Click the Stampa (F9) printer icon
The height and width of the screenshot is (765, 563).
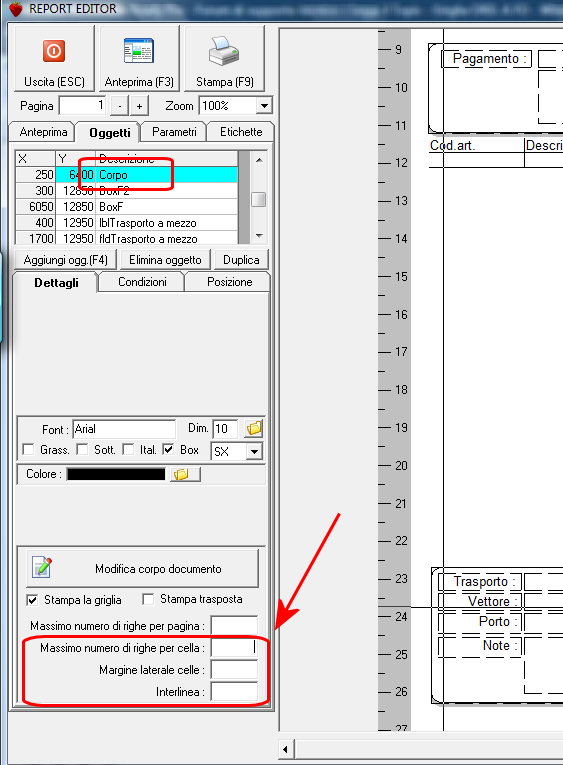pos(224,51)
